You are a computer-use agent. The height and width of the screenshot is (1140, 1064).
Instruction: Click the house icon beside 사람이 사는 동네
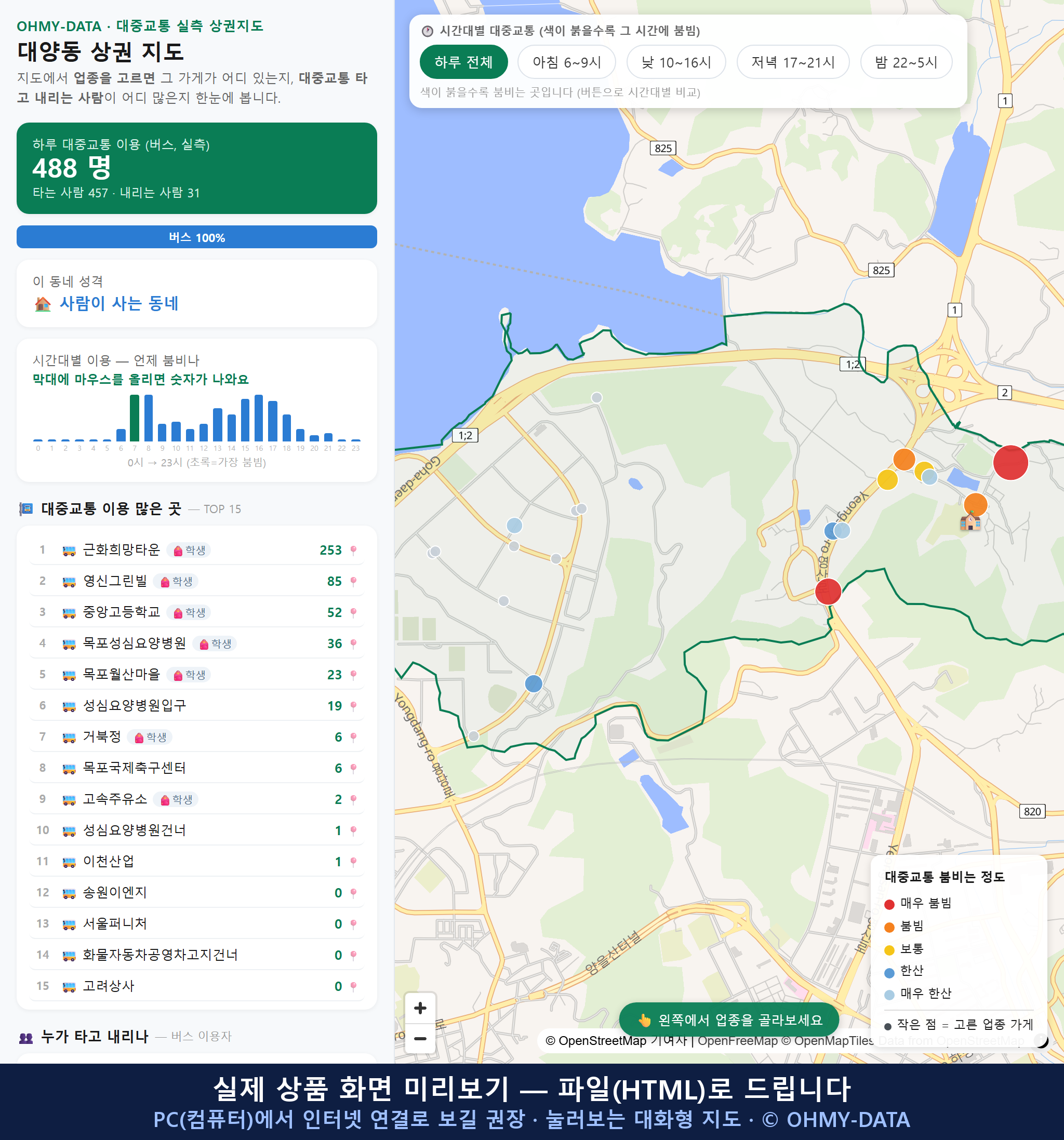pos(43,303)
